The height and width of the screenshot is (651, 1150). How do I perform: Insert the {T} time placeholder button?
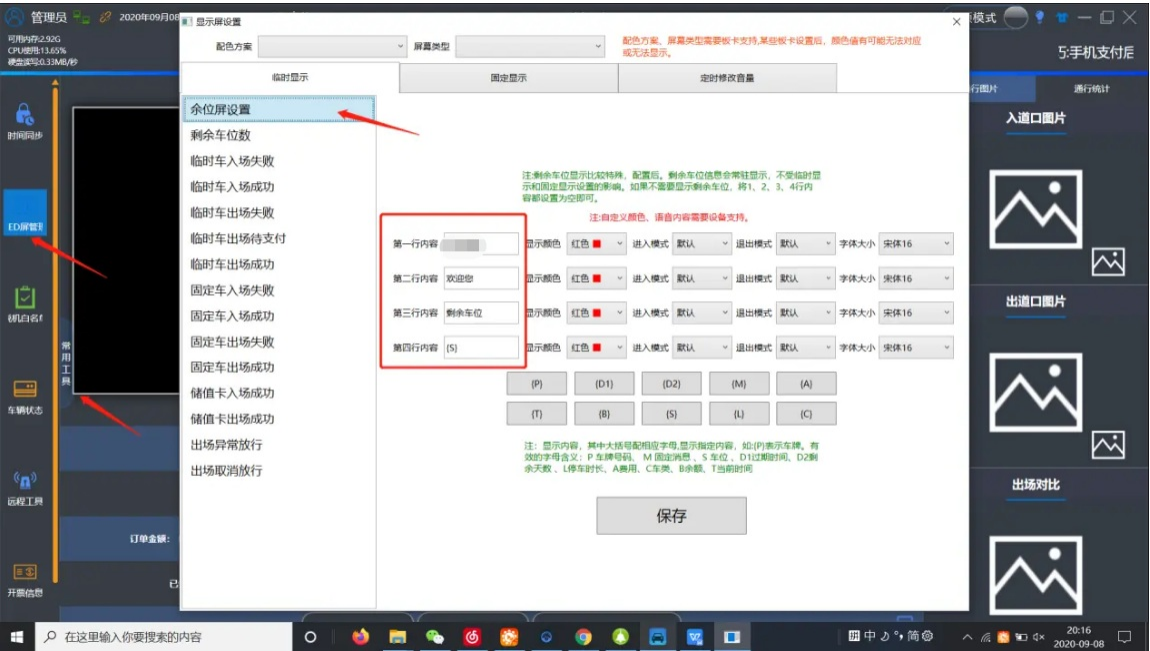pos(536,413)
